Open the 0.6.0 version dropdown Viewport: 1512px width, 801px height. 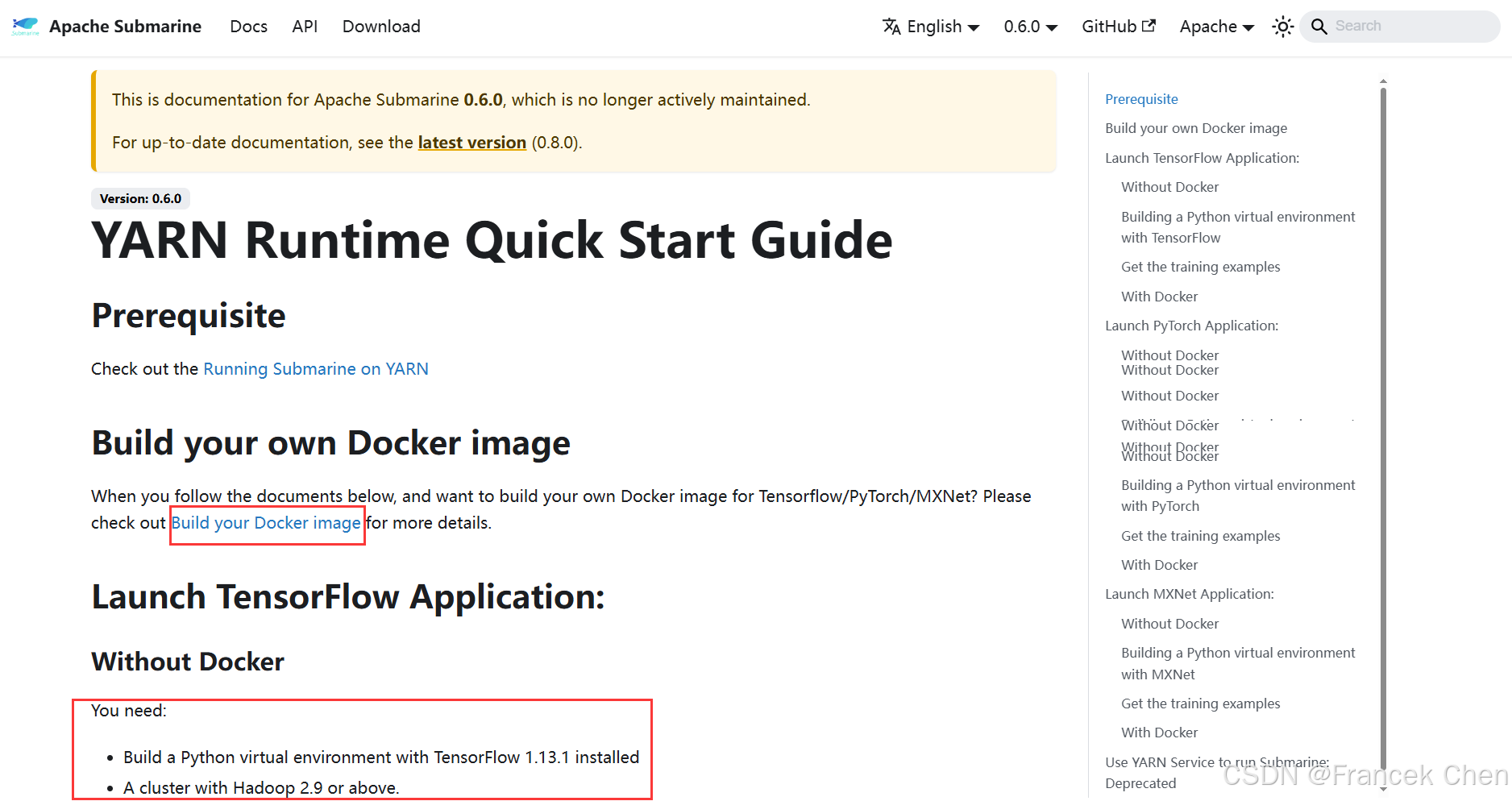pyautogui.click(x=1030, y=27)
